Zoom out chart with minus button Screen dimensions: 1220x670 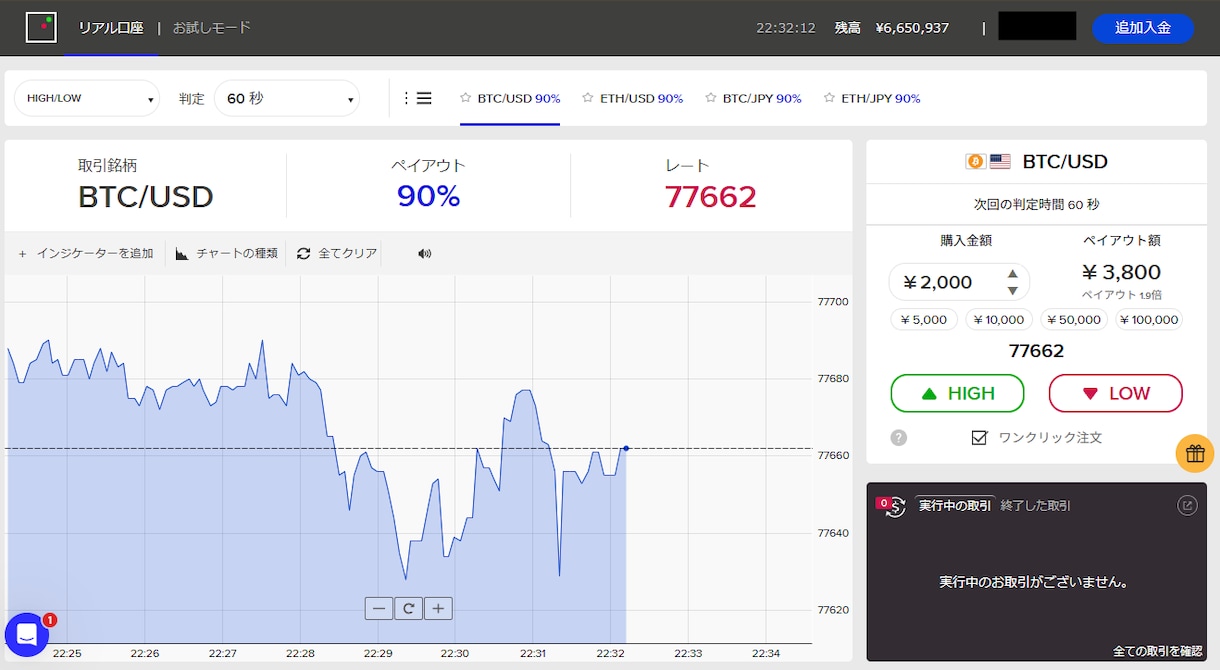click(379, 608)
